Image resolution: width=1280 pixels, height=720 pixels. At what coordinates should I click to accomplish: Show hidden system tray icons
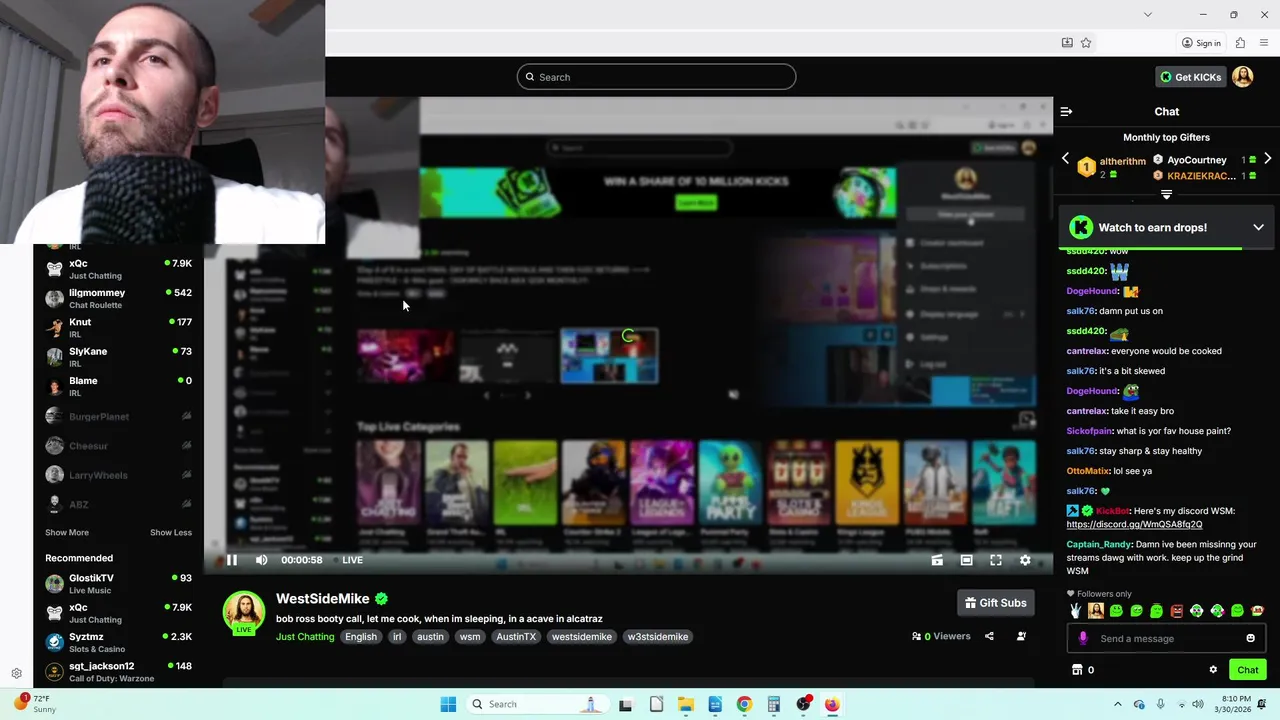1118,704
